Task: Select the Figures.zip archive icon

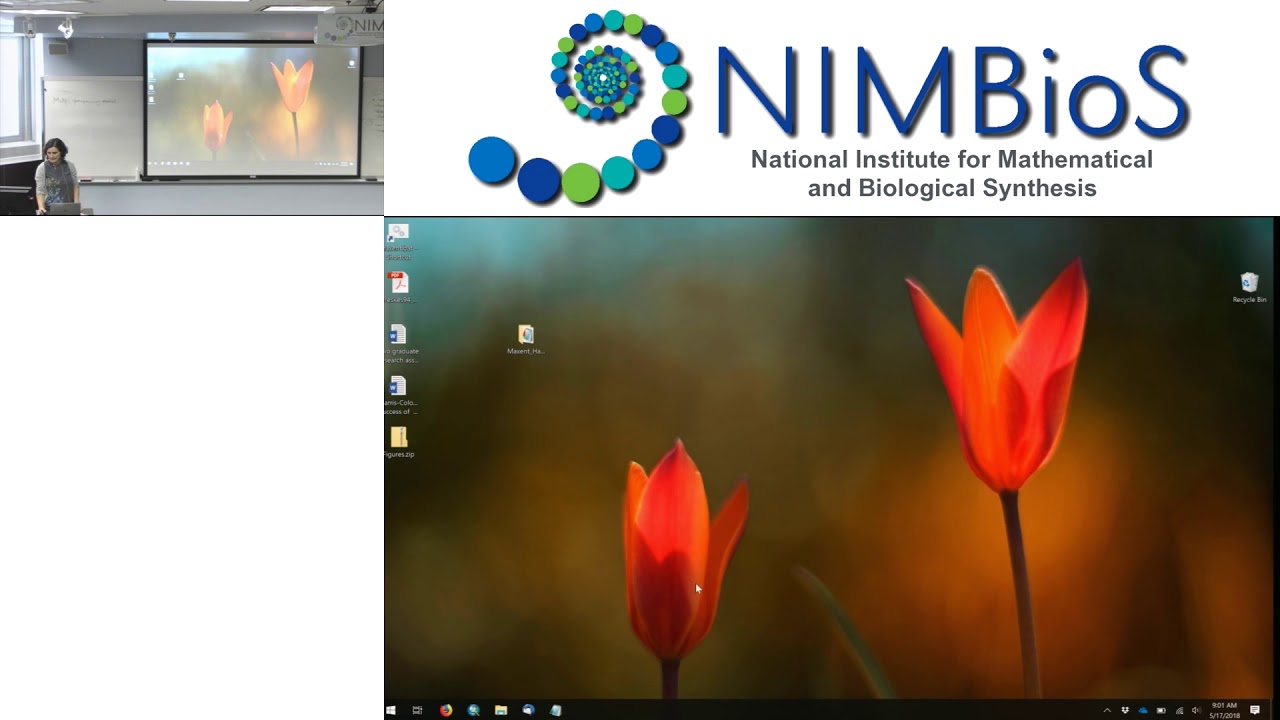Action: coord(399,442)
